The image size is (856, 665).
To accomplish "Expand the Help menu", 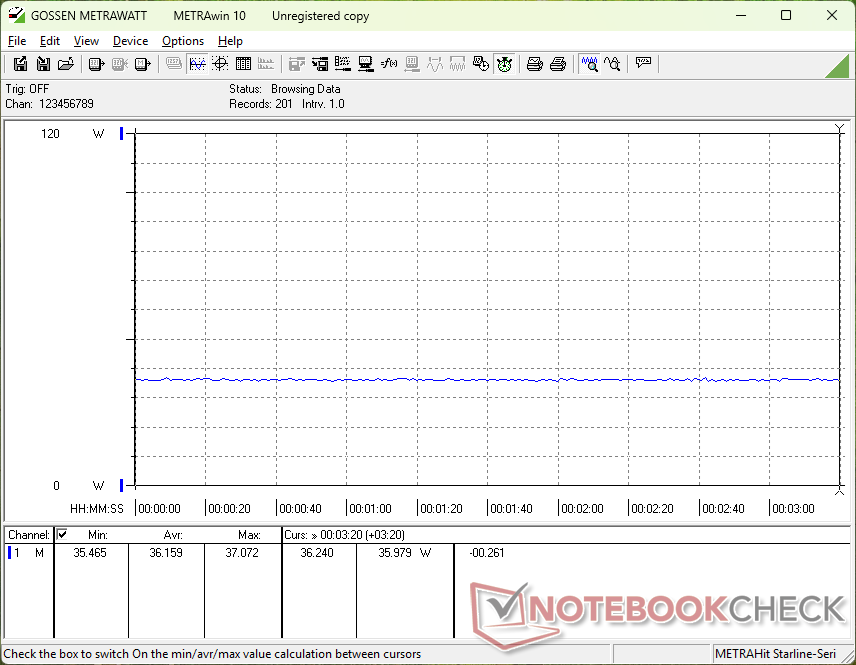I will pyautogui.click(x=230, y=41).
